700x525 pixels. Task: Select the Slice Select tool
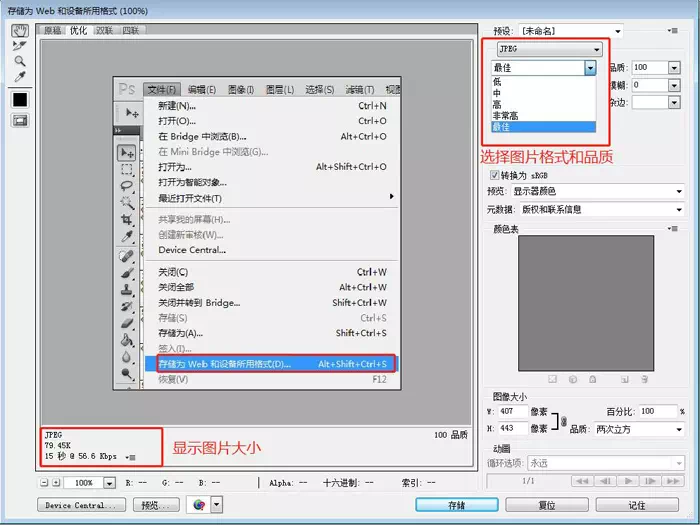point(19,45)
